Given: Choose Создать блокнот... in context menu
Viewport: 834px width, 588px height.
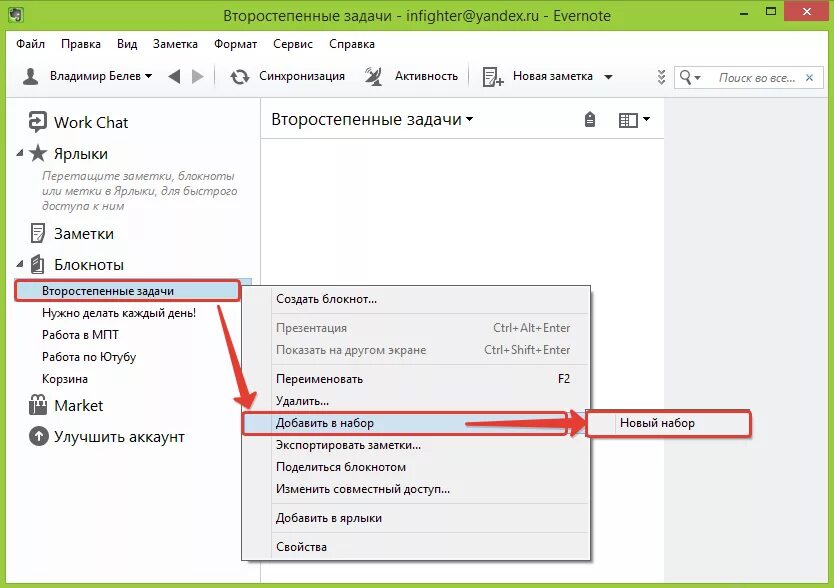Looking at the screenshot, I should click(416, 299).
